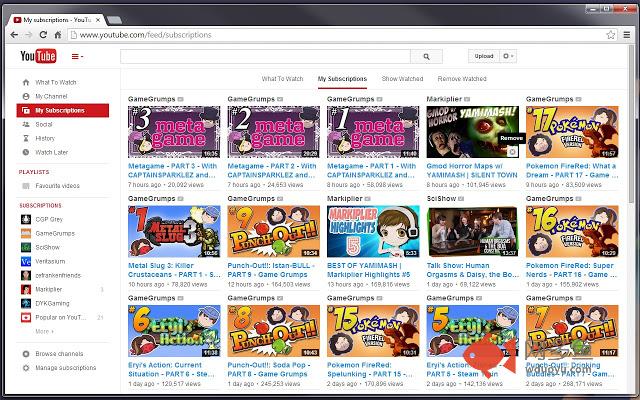
Task: Open Punch-Out PART 9 title link
Action: 271,270
